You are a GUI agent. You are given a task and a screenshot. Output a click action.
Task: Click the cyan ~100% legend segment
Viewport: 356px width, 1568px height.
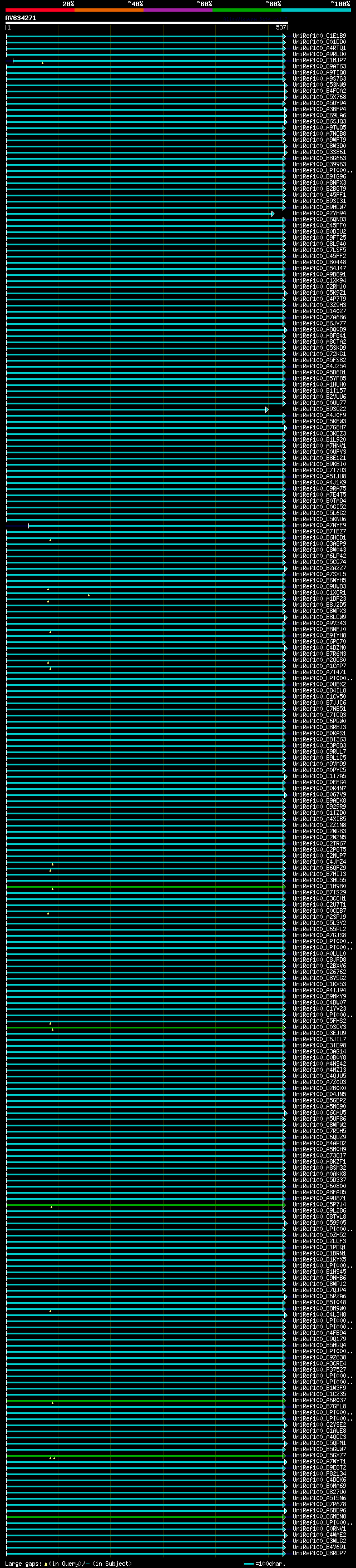[316, 10]
